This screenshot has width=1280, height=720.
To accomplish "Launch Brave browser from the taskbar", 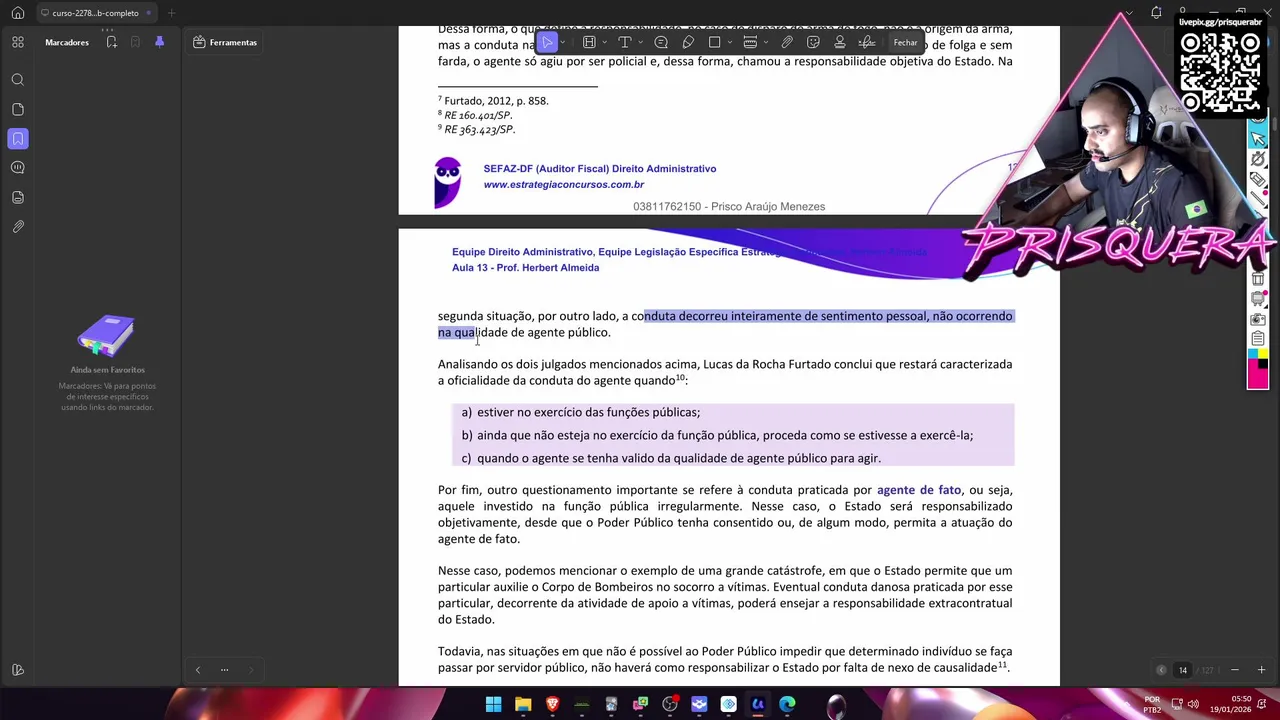I will (552, 705).
